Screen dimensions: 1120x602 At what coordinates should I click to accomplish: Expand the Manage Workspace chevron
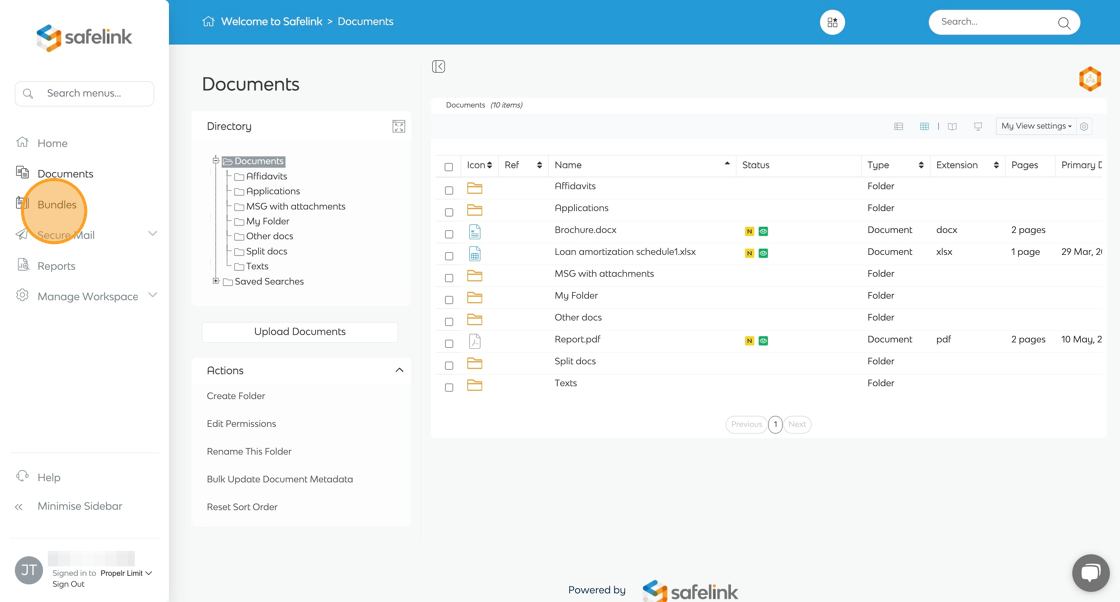click(x=152, y=295)
